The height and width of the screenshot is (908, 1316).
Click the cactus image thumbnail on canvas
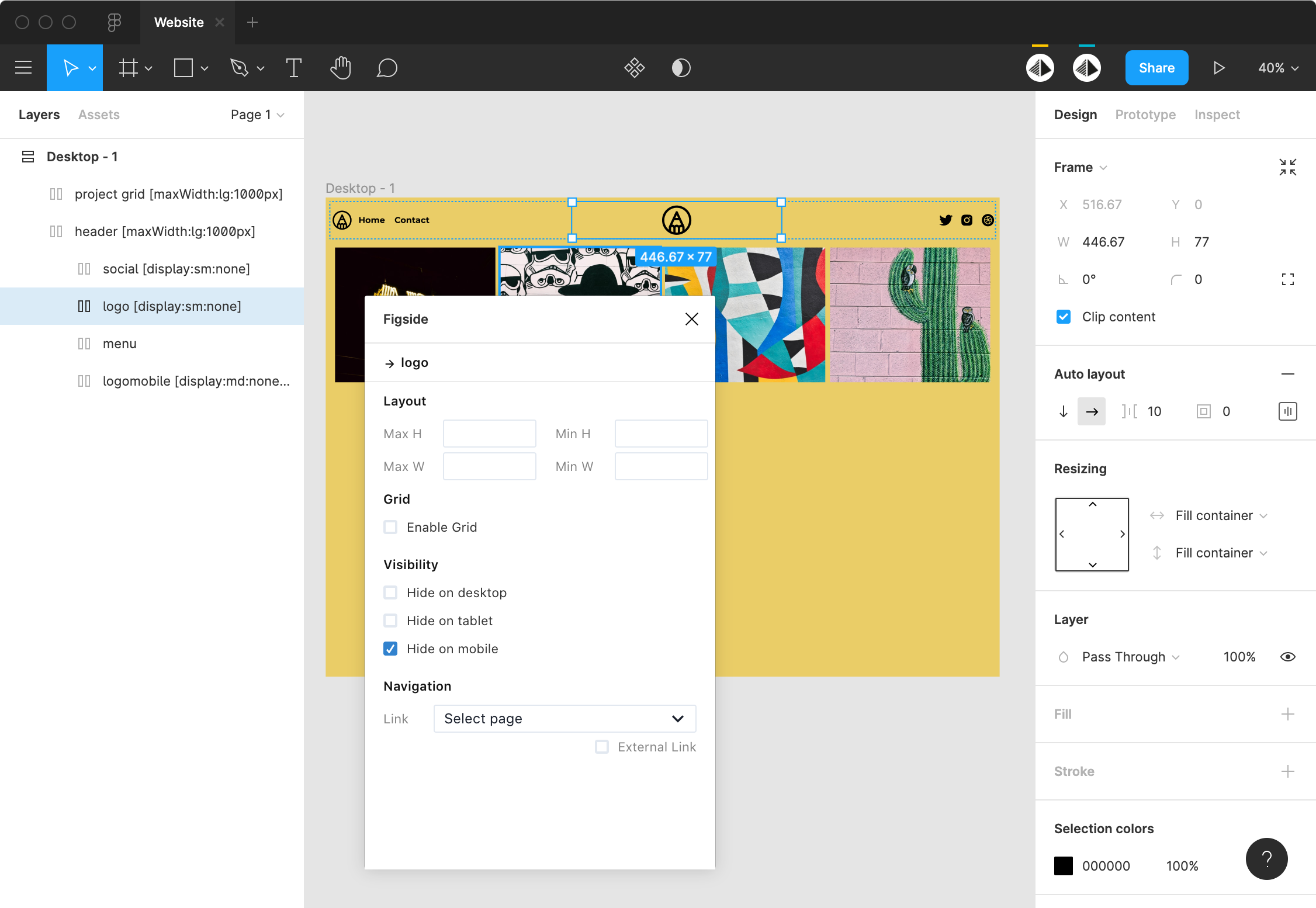(910, 314)
